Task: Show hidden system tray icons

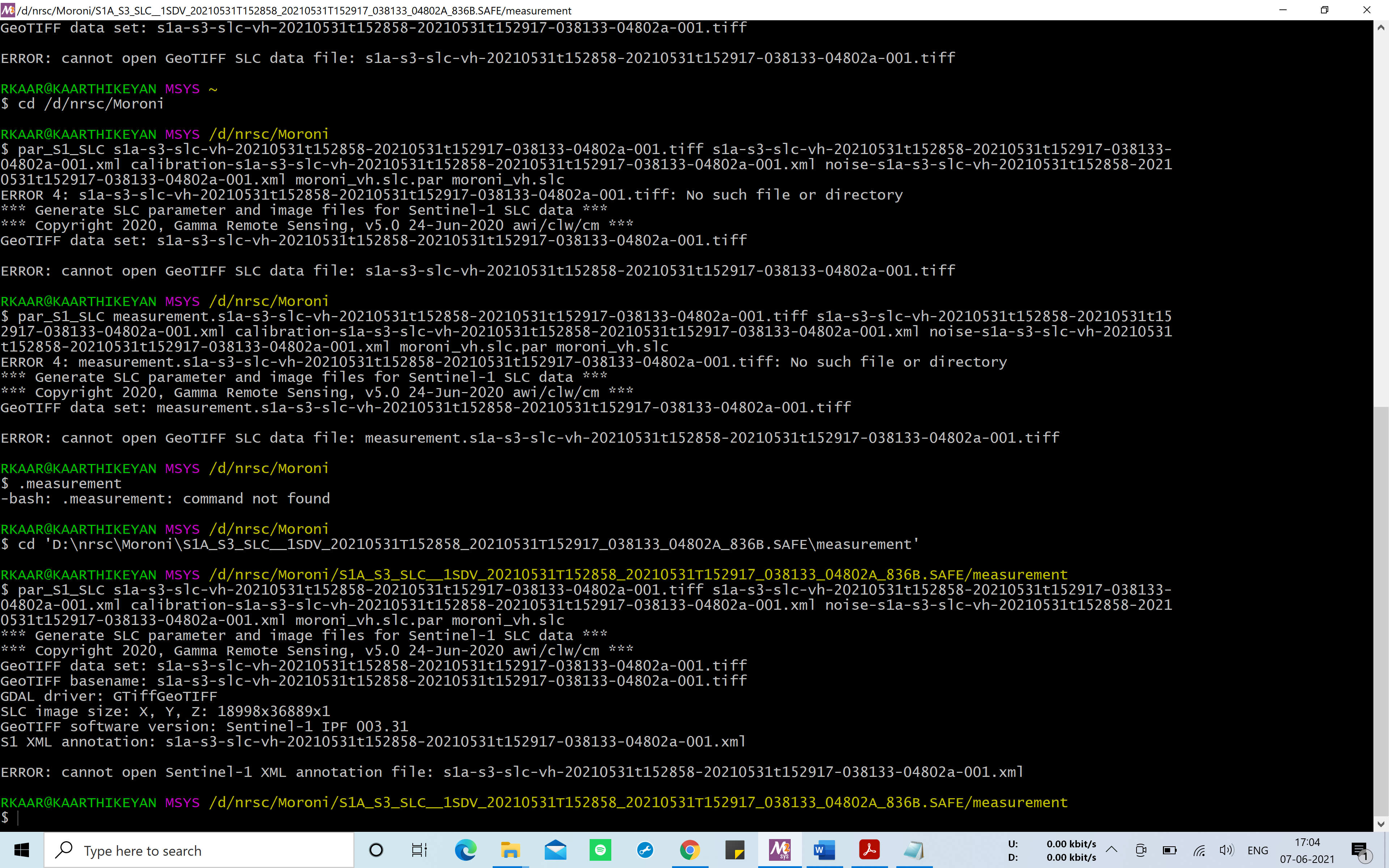Action: (x=1112, y=850)
